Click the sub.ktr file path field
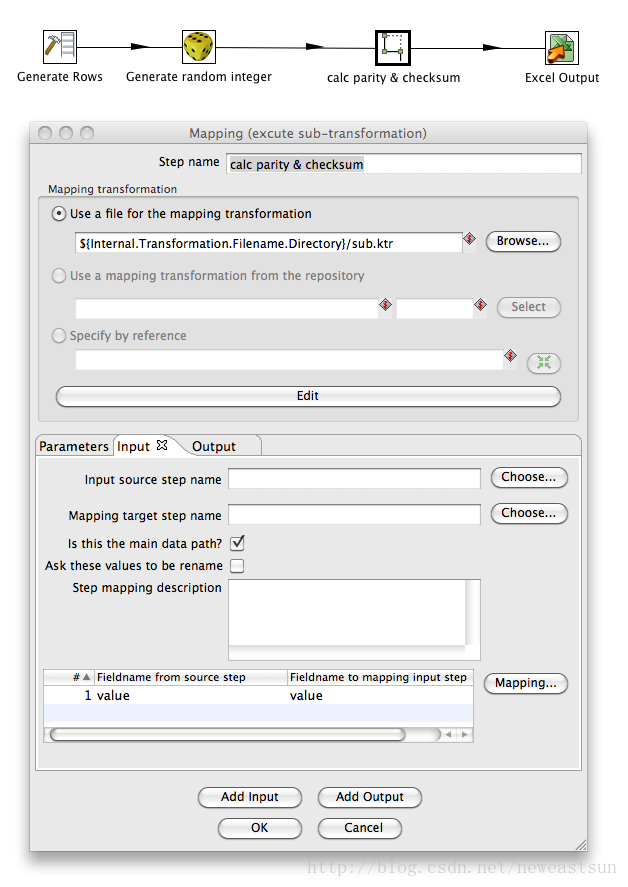This screenshot has width=628, height=887. pyautogui.click(x=268, y=243)
